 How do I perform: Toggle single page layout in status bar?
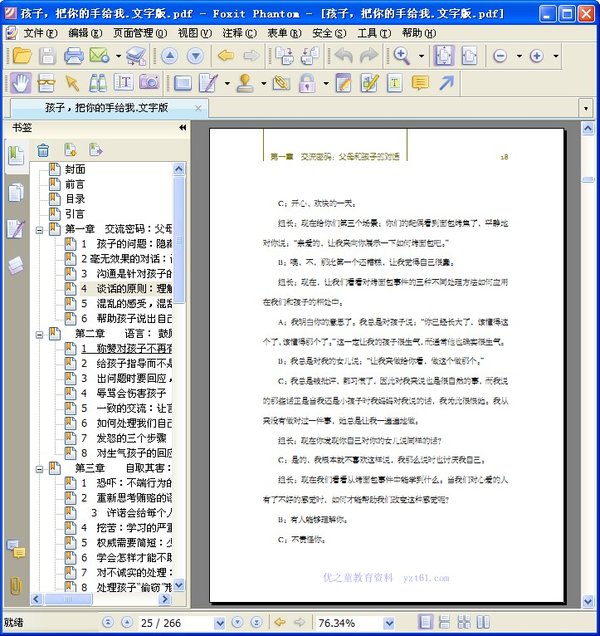[426, 622]
